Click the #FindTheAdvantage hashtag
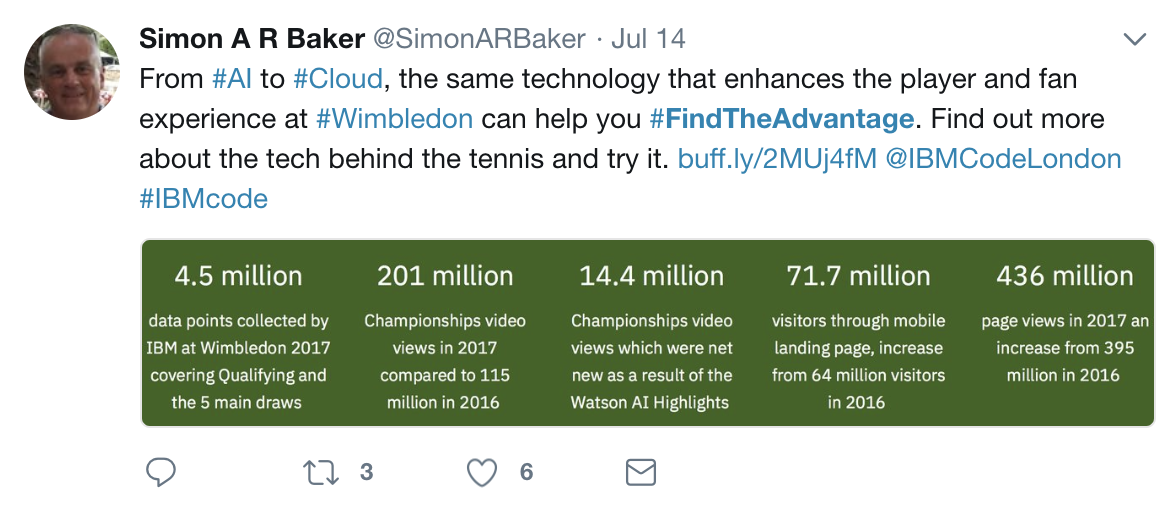This screenshot has height=506, width=1172. (782, 119)
